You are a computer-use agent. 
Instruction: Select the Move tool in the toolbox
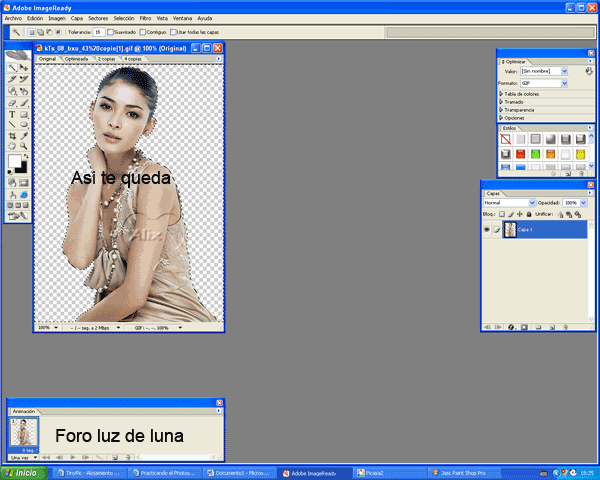tap(24, 68)
